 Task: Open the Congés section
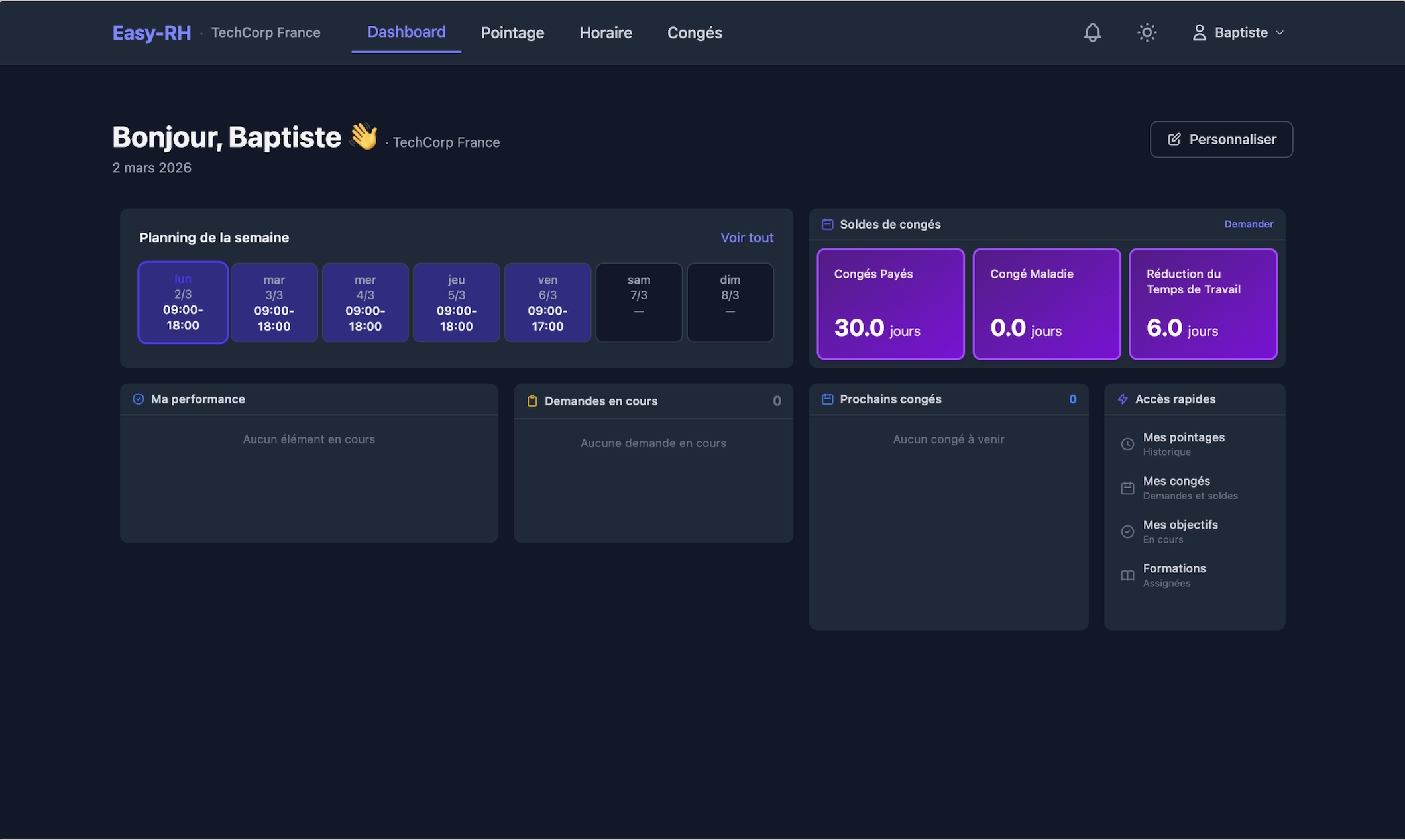(694, 32)
